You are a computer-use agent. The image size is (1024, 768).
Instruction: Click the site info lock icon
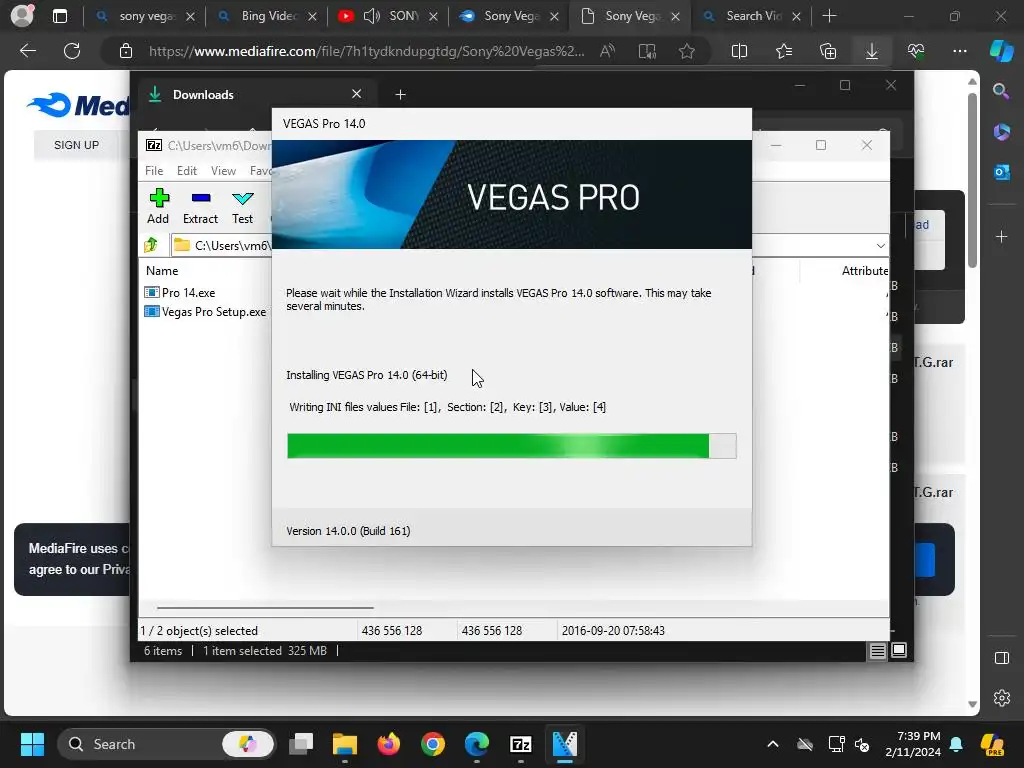coord(126,51)
